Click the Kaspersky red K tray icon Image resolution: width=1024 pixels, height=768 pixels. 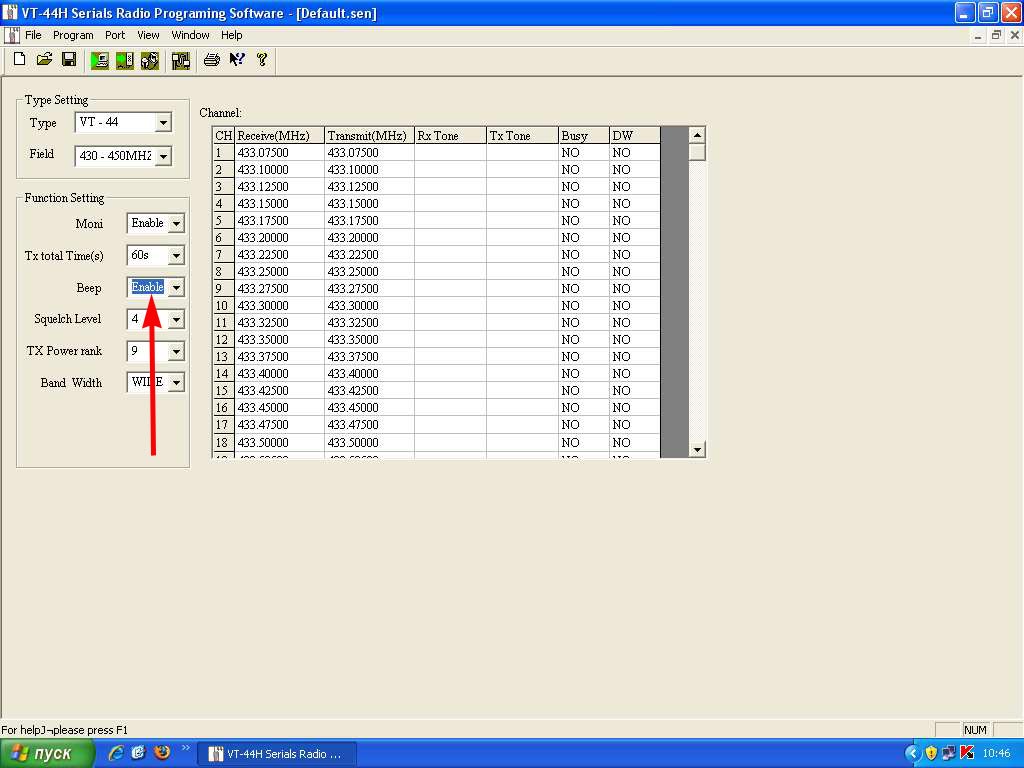click(967, 753)
